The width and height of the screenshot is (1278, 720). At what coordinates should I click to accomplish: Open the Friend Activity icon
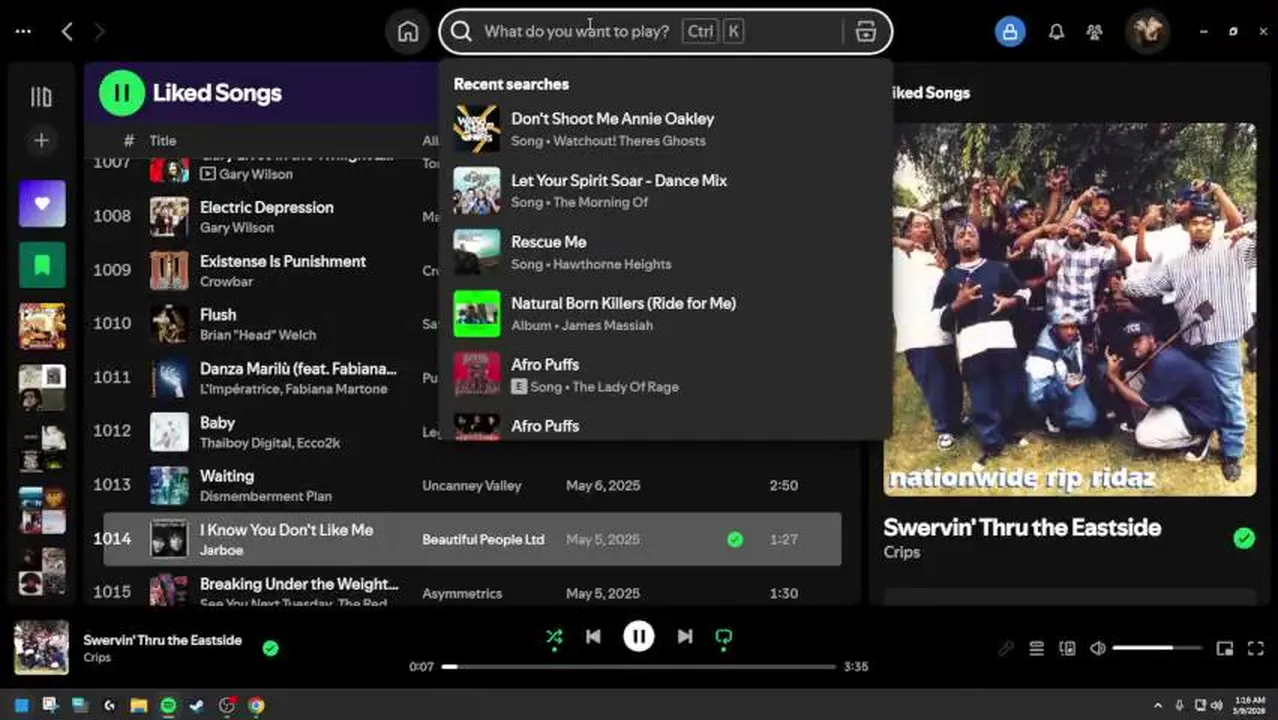[x=1094, y=32]
